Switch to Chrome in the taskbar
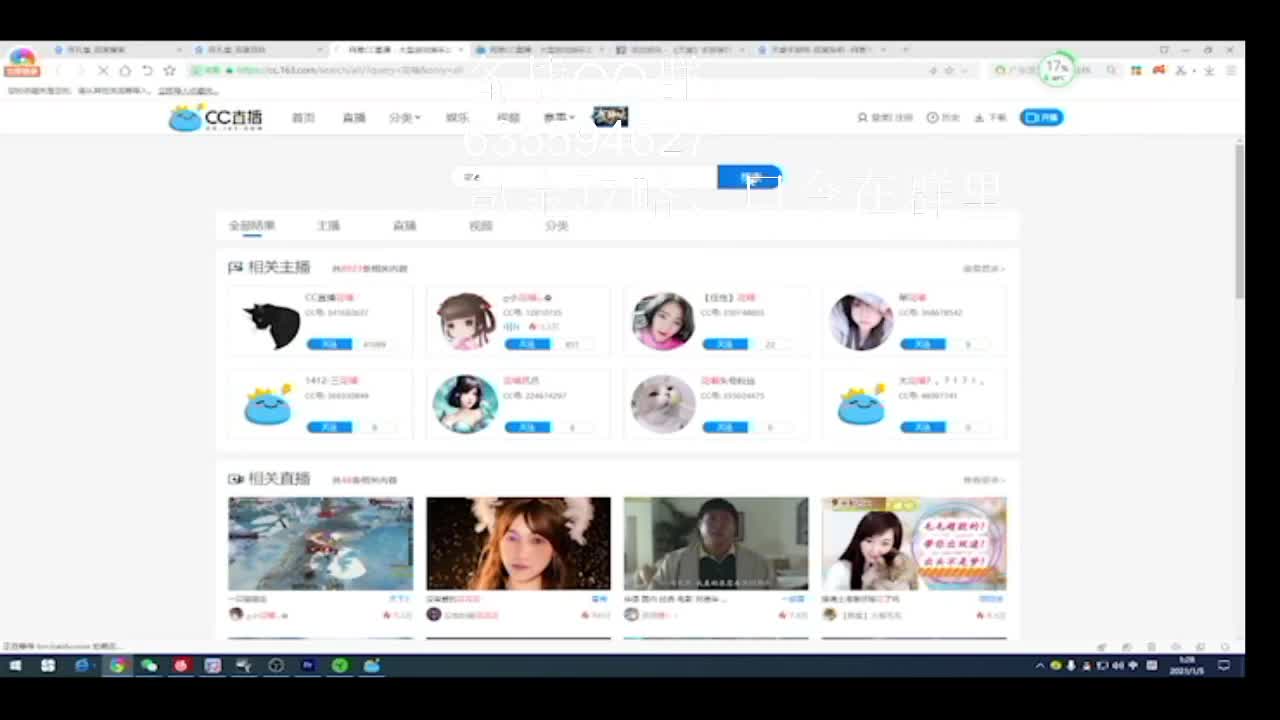This screenshot has width=1280, height=720. pos(117,665)
